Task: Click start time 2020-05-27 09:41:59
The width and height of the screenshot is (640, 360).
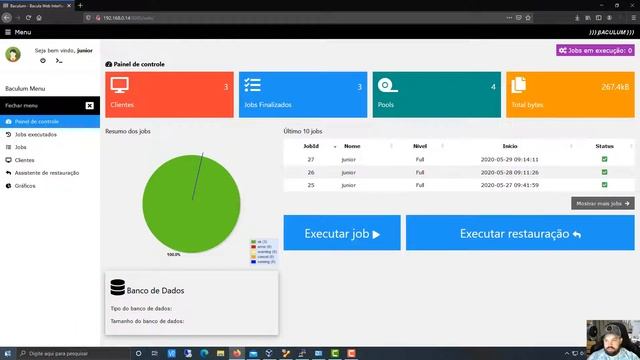Action: coord(509,185)
